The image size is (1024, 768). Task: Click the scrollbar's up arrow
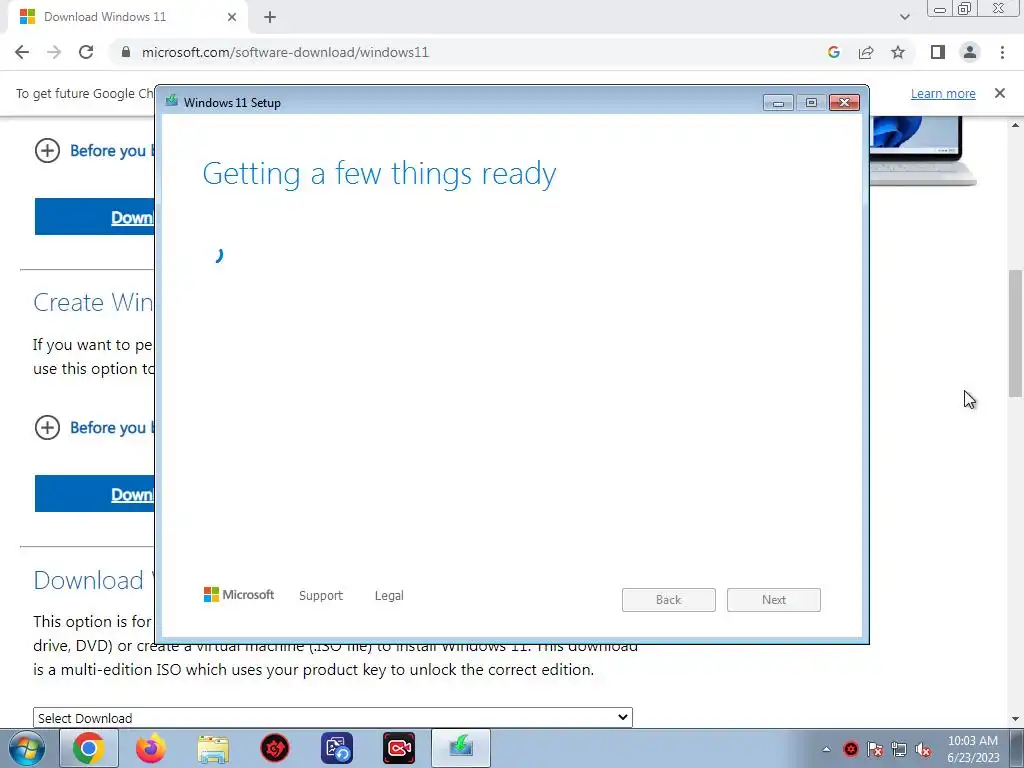[1016, 124]
